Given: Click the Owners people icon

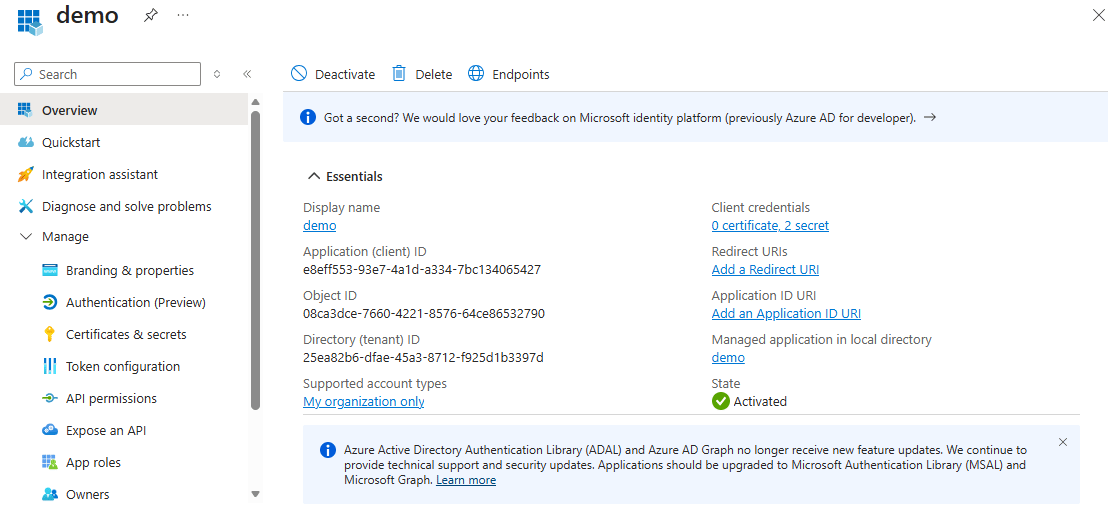Looking at the screenshot, I should pos(49,494).
